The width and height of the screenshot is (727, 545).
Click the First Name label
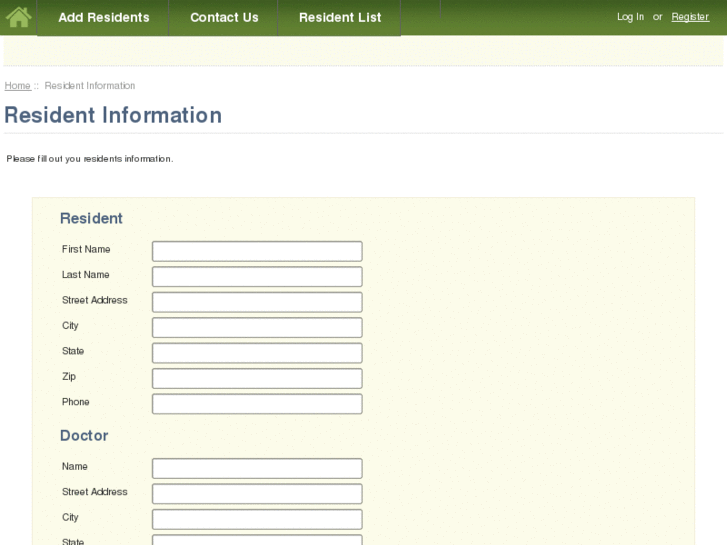pyautogui.click(x=86, y=249)
